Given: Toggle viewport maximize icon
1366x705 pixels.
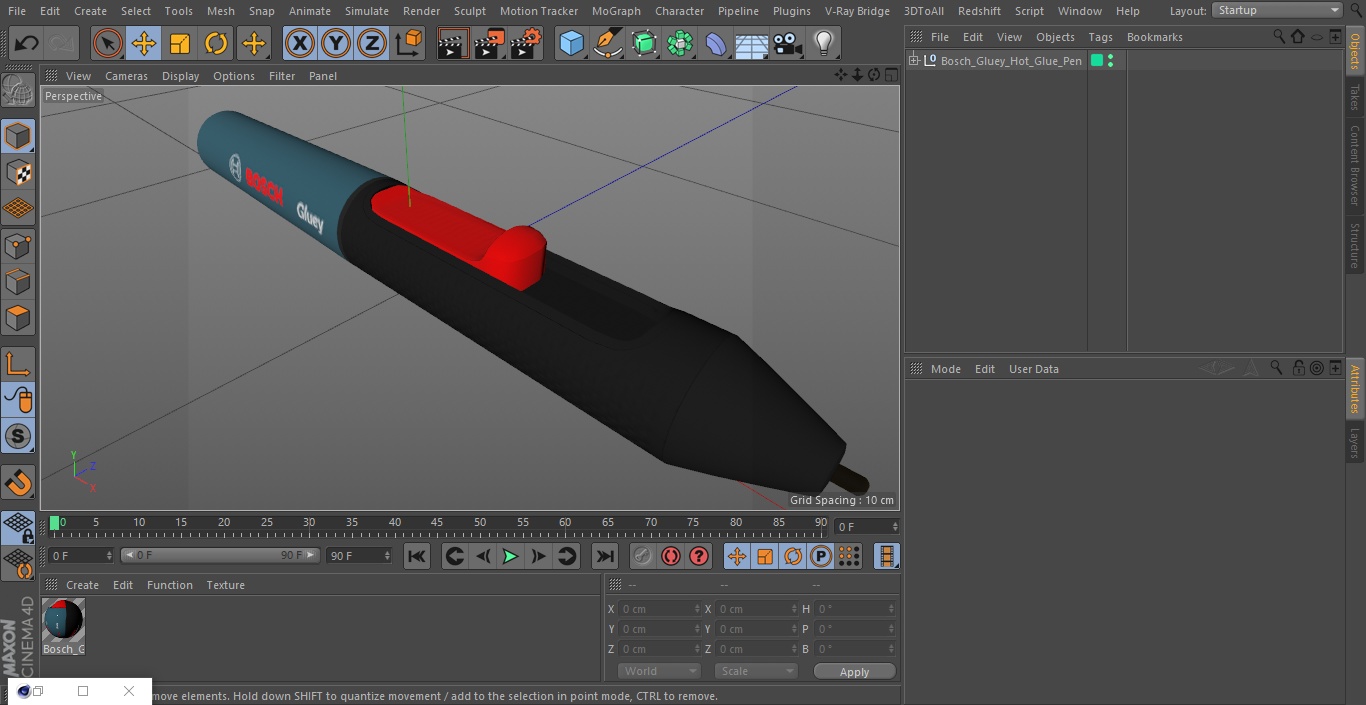Looking at the screenshot, I should coord(890,75).
